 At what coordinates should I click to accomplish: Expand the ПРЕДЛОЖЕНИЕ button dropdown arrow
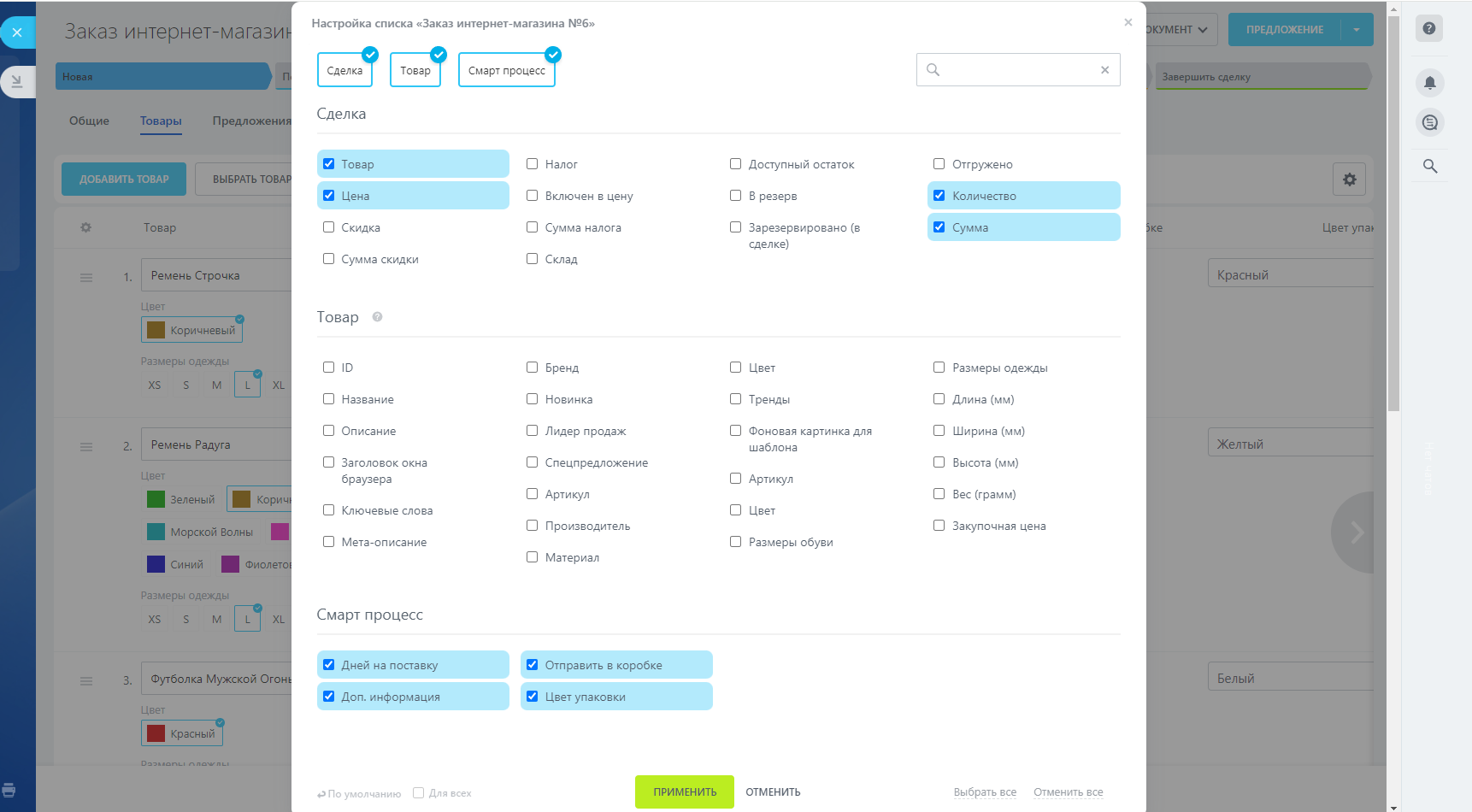[1357, 30]
